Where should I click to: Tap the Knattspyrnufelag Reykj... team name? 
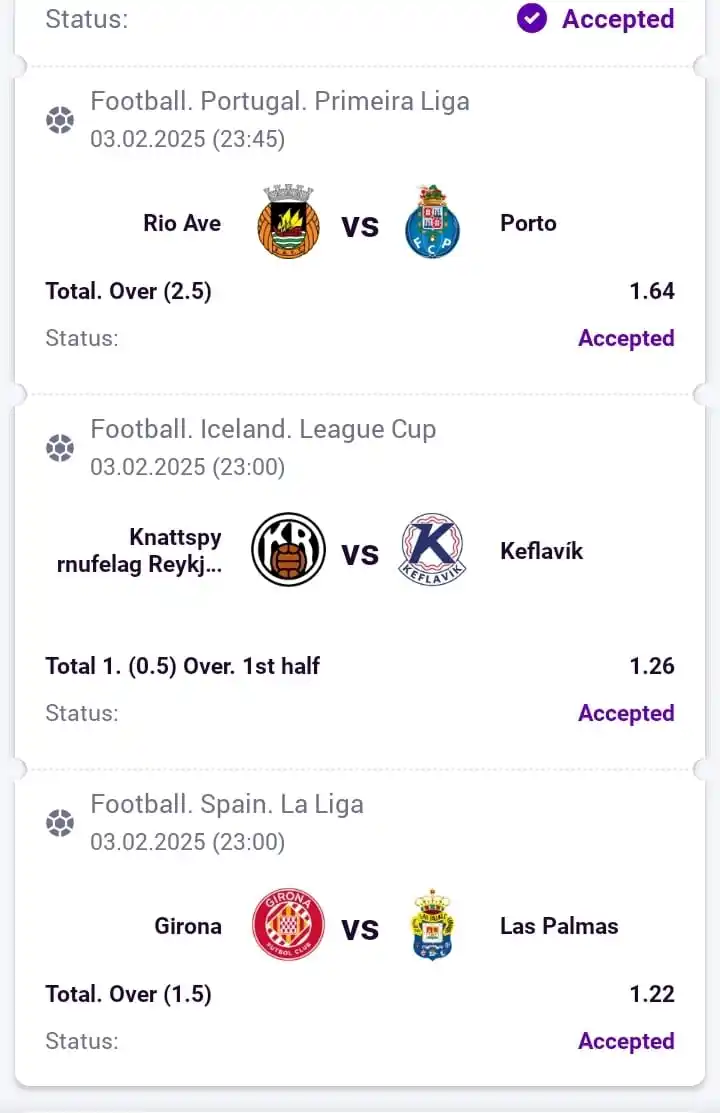(139, 551)
